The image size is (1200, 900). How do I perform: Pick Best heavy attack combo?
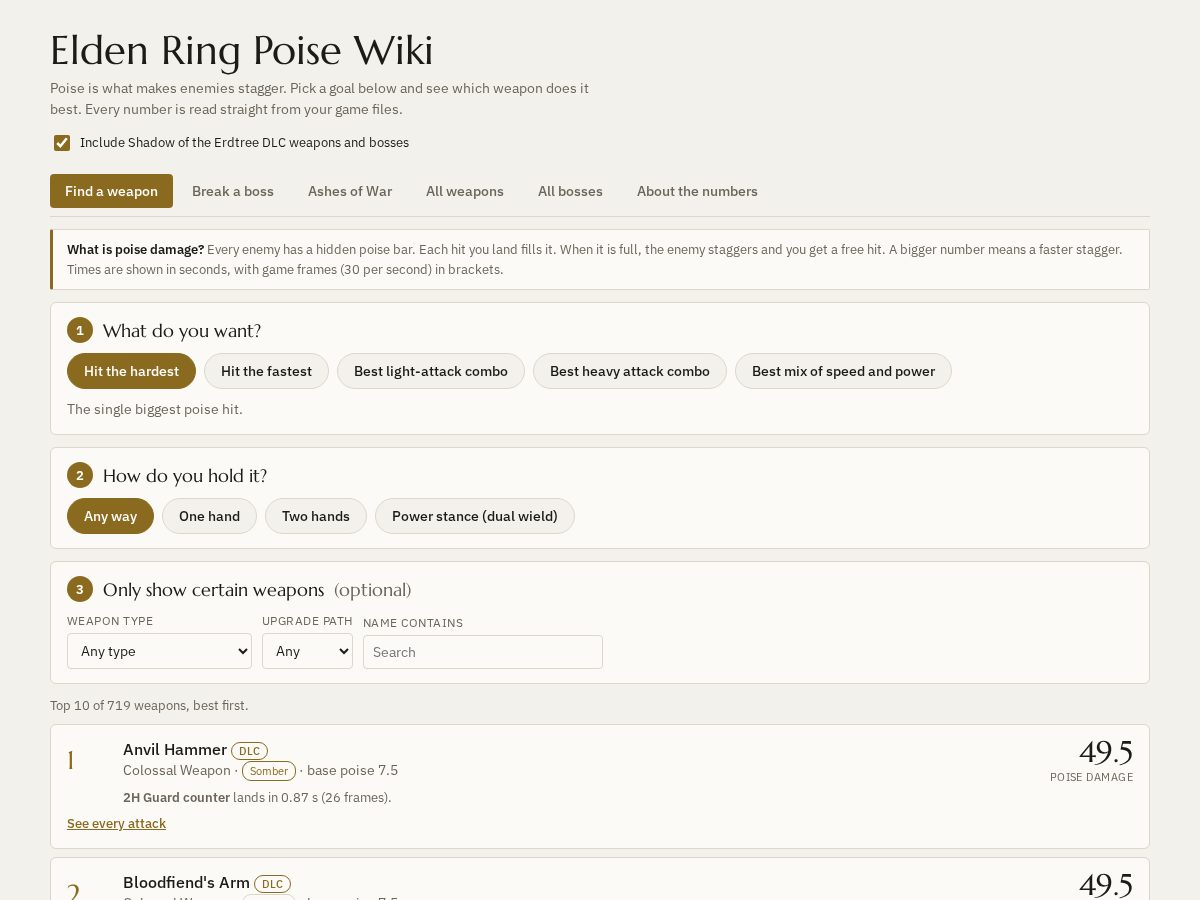point(630,371)
